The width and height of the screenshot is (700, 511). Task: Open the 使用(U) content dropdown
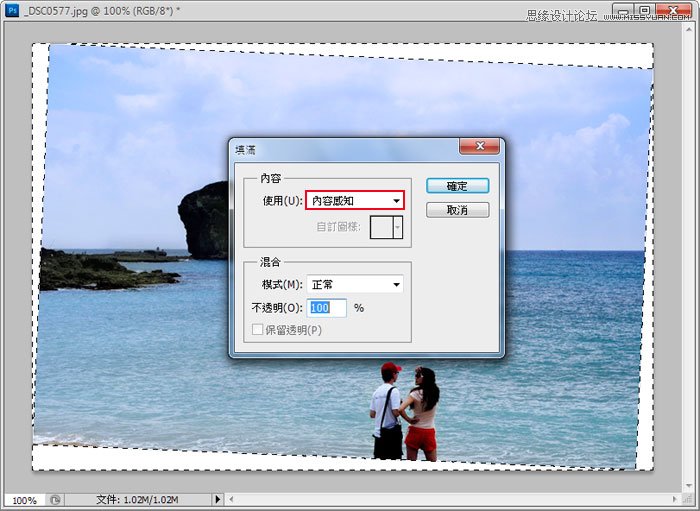click(x=355, y=200)
